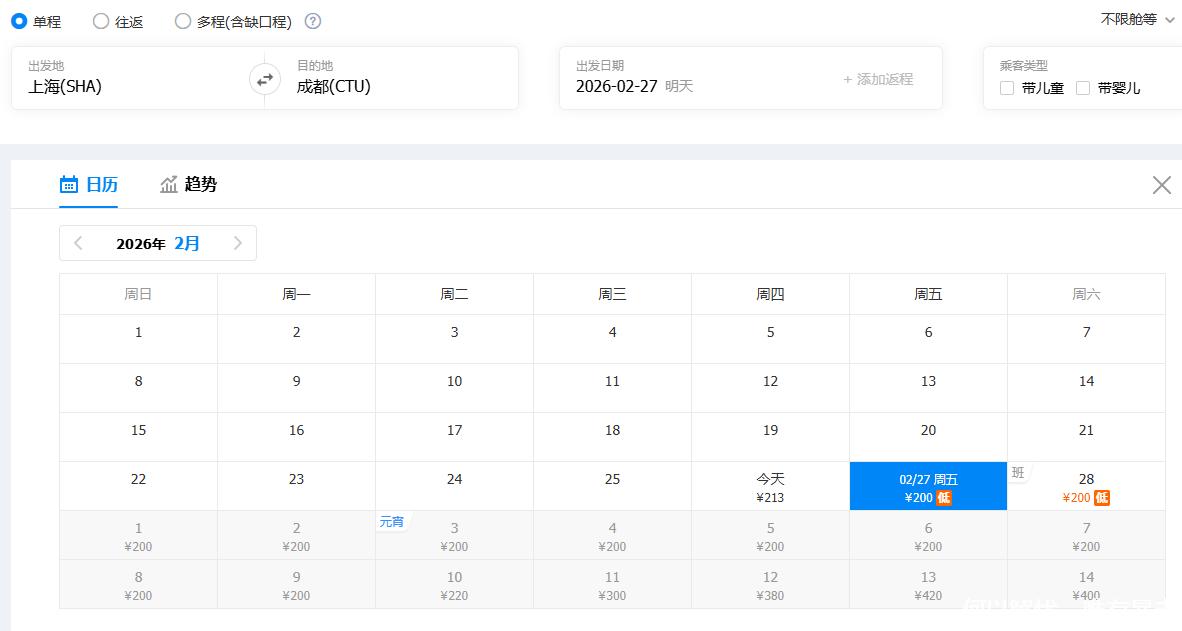Click the calendar icon beside 日历
1182x631 pixels.
(69, 184)
